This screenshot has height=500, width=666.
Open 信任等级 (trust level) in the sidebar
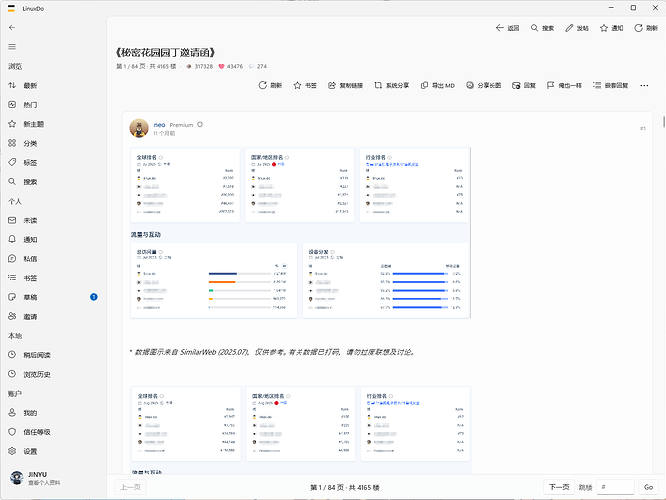pos(53,432)
